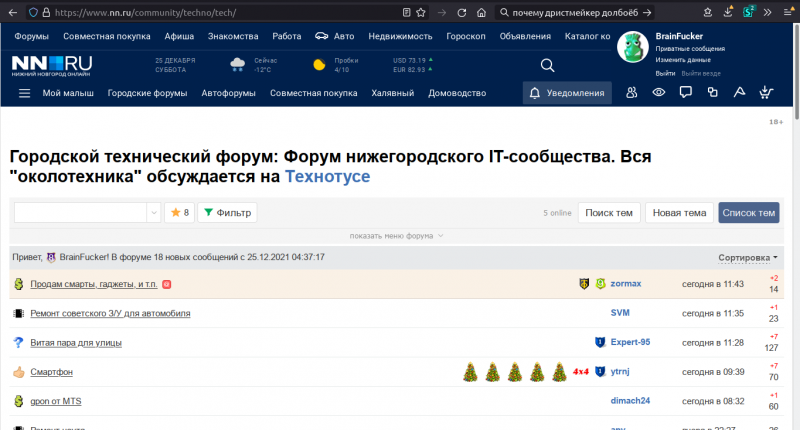
Task: Open the S extension with badge 2
Action: [x=748, y=12]
